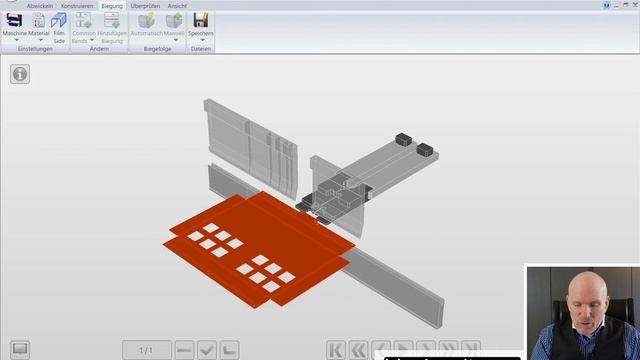Open the help icon at top right
The width and height of the screenshot is (640, 360).
pos(606,5)
